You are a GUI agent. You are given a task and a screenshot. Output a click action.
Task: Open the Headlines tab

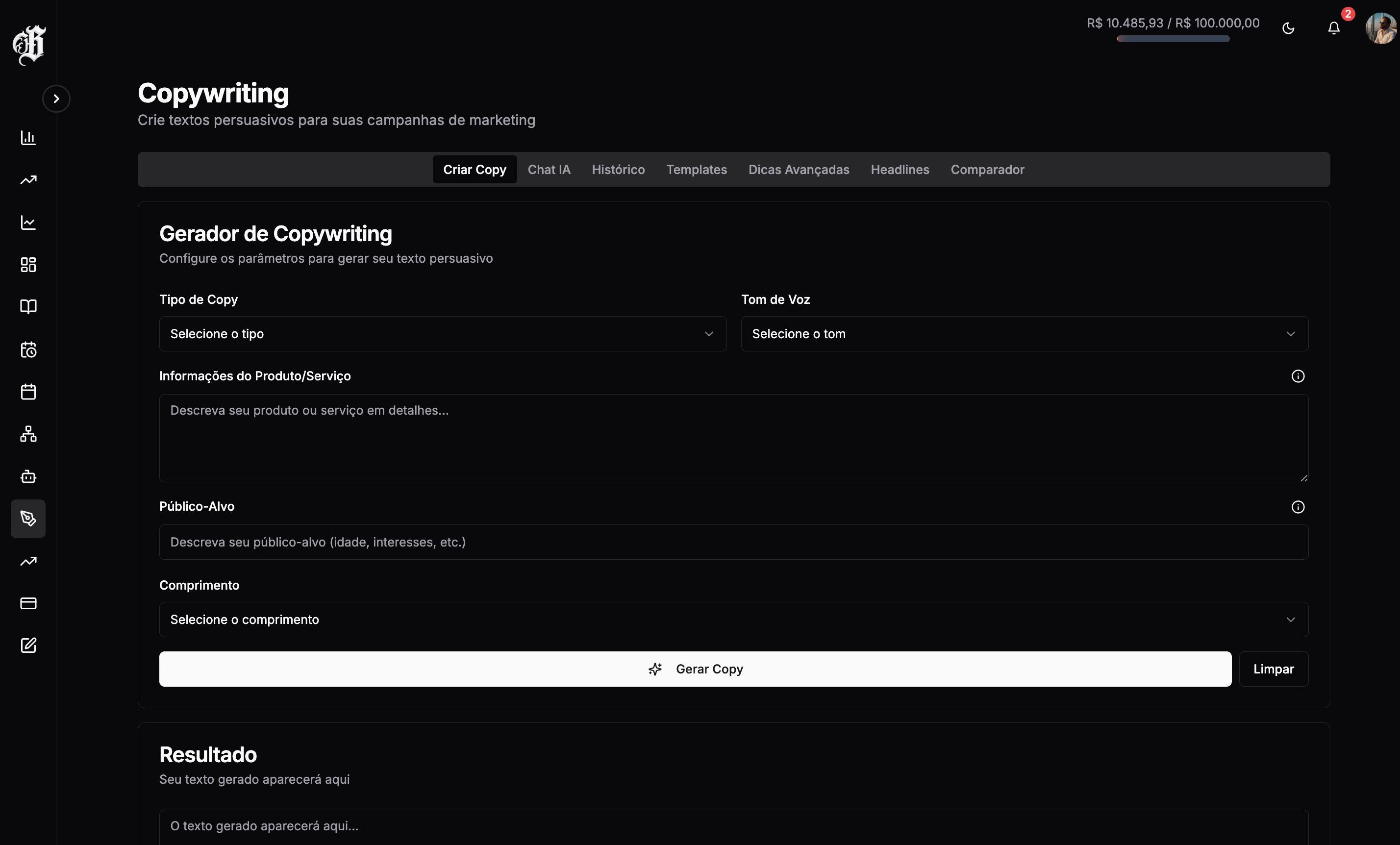[x=900, y=169]
